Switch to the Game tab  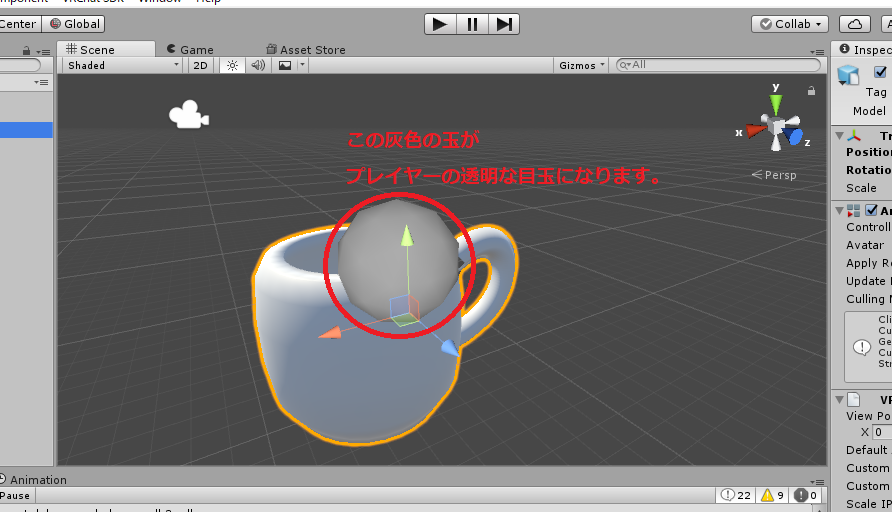tap(191, 49)
